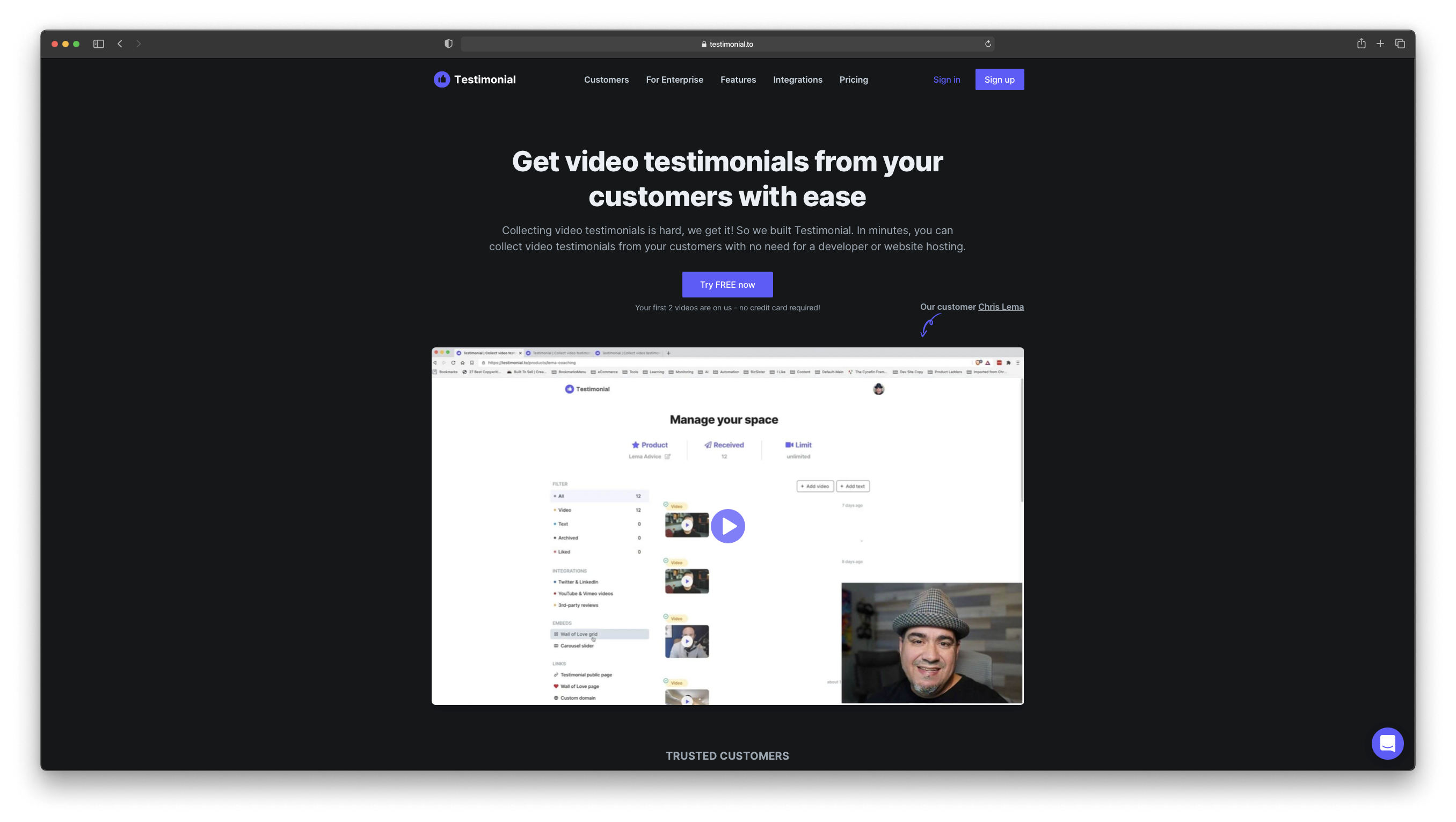
Task: Open the chat widget bubble
Action: point(1387,744)
